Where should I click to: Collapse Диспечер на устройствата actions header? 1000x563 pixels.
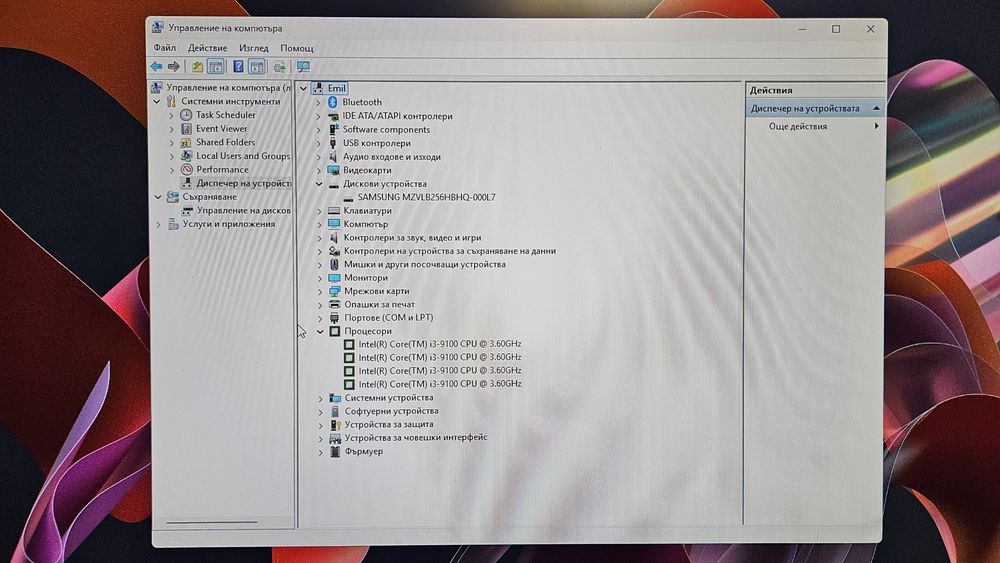tap(876, 108)
